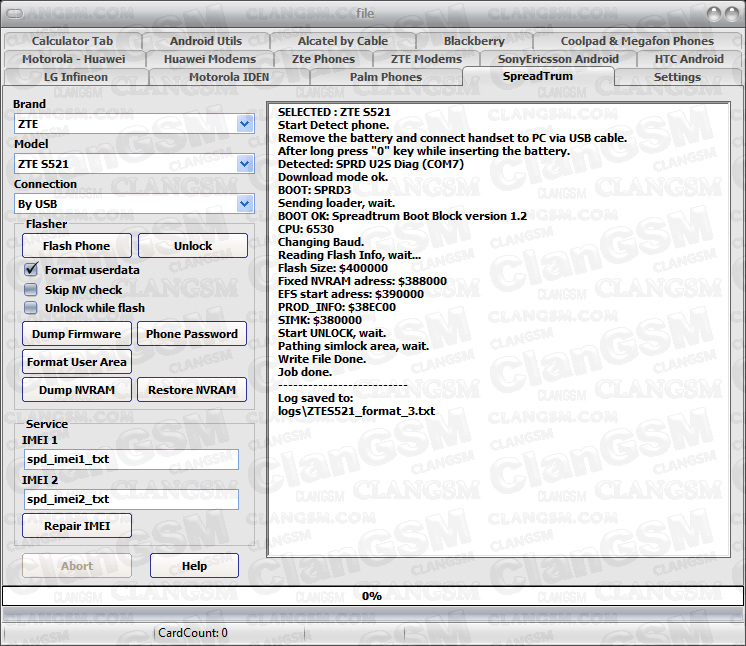Viewport: 746px width, 646px height.
Task: Click the Dump NVRAM button
Action: (77, 390)
